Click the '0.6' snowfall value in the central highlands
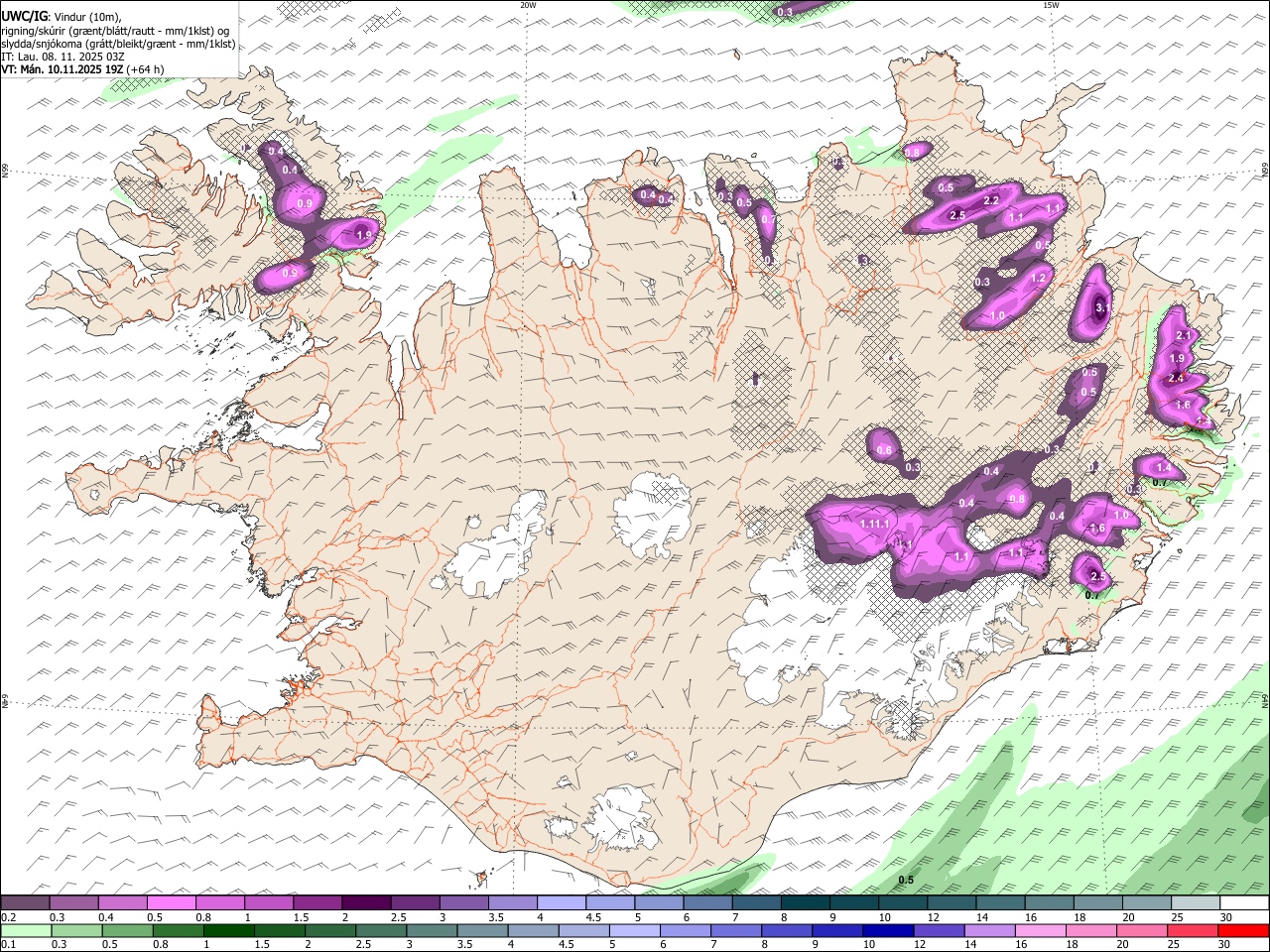The image size is (1270, 952). (884, 450)
